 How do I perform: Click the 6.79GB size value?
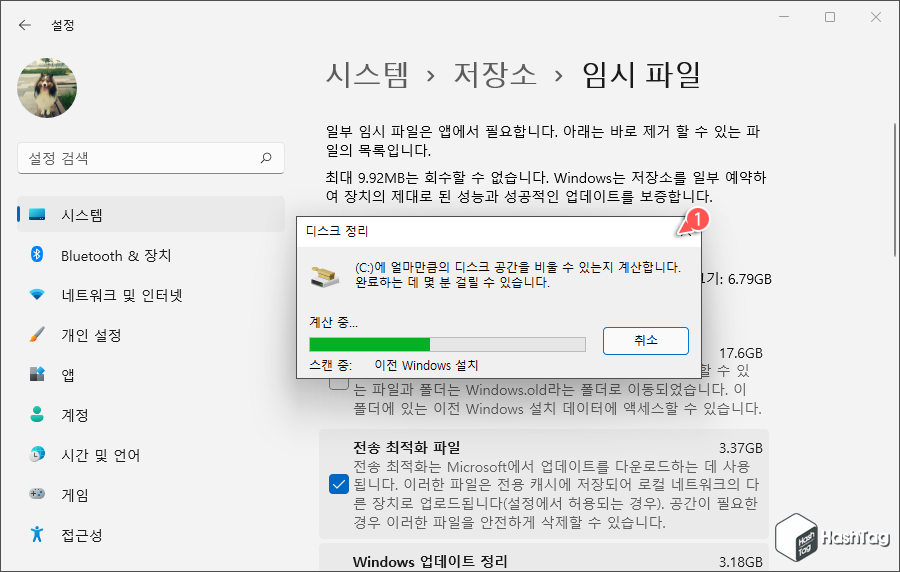coord(750,279)
